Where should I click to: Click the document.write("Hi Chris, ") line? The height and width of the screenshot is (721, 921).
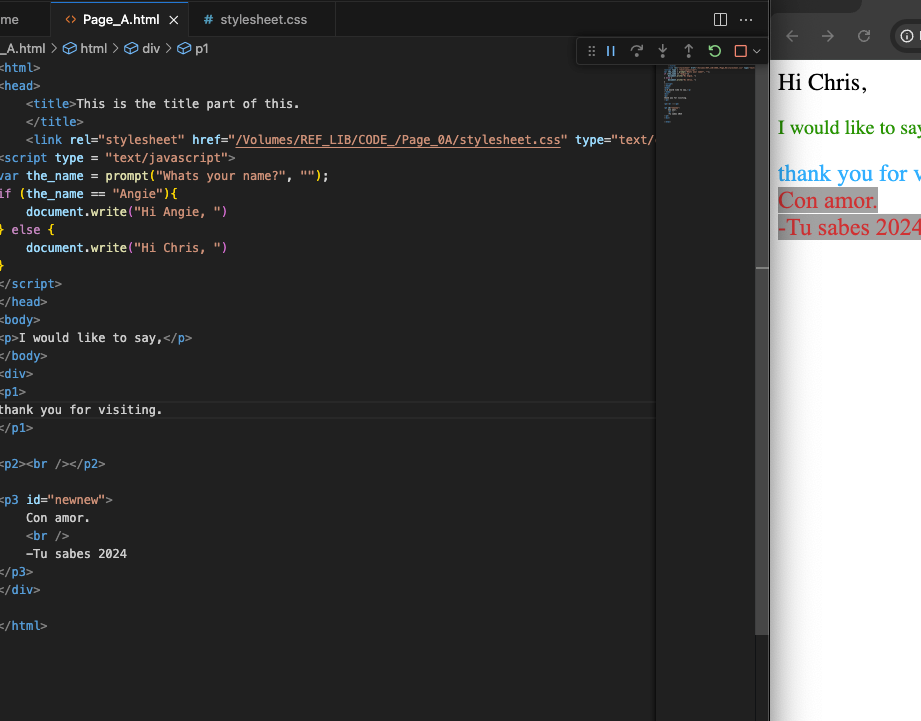click(x=126, y=248)
